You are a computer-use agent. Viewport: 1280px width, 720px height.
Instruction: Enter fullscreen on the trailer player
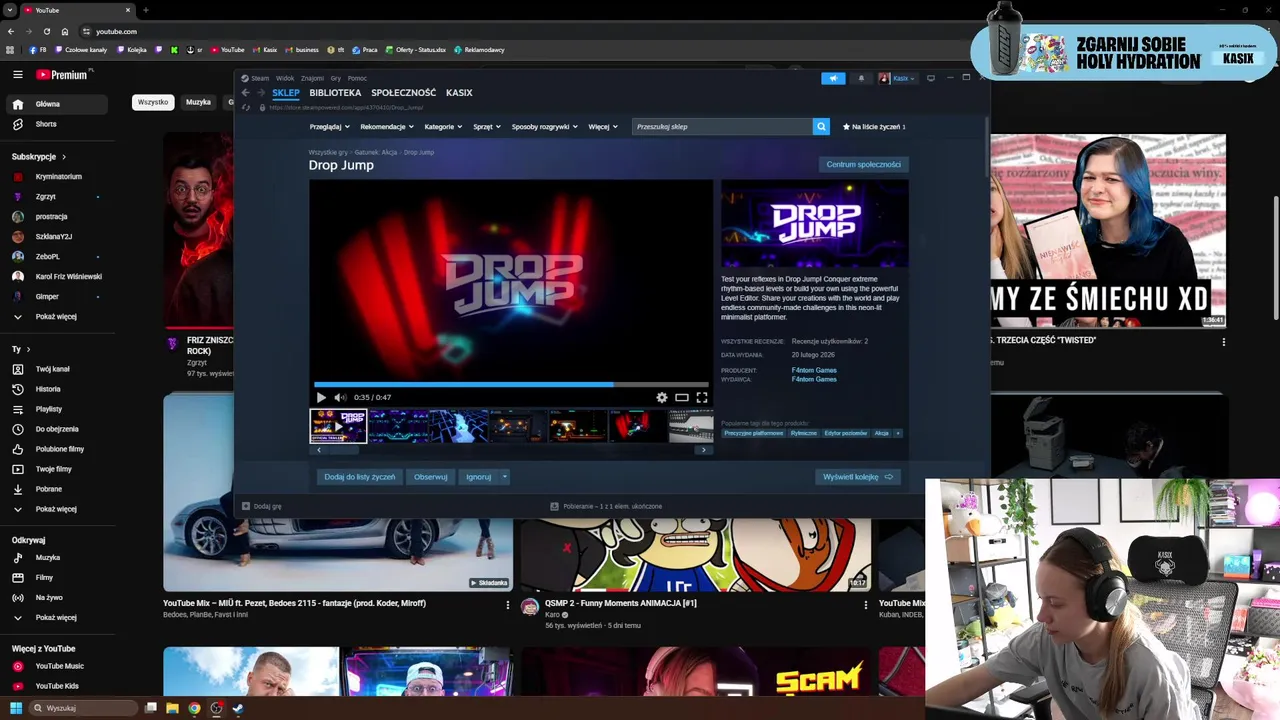701,397
